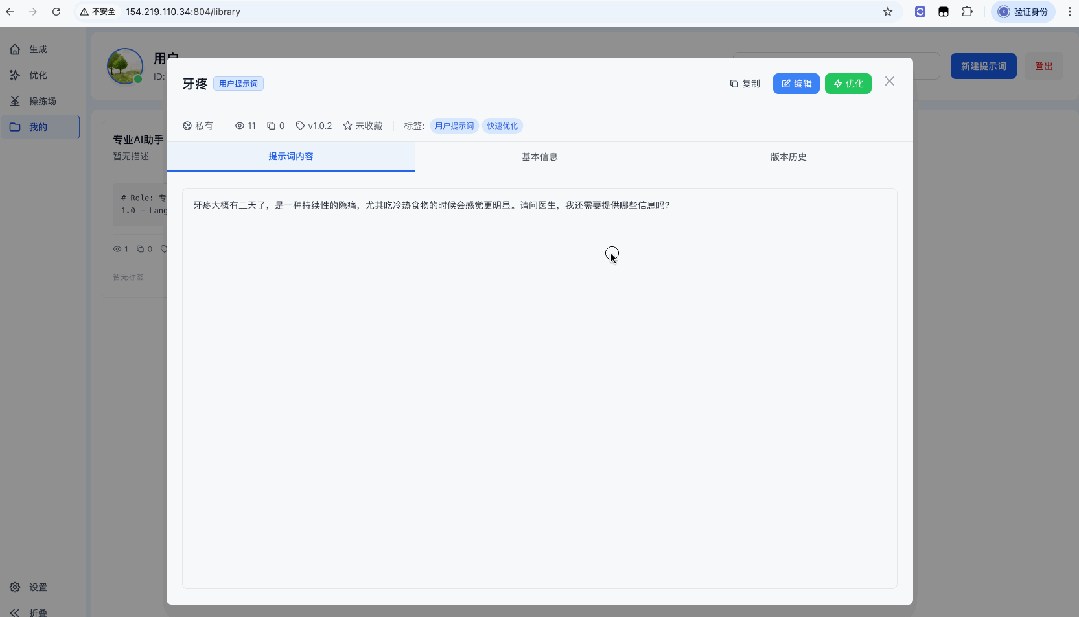The image size is (1079, 617).
Task: Toggle the 未收藏 favorite star
Action: tap(348, 126)
